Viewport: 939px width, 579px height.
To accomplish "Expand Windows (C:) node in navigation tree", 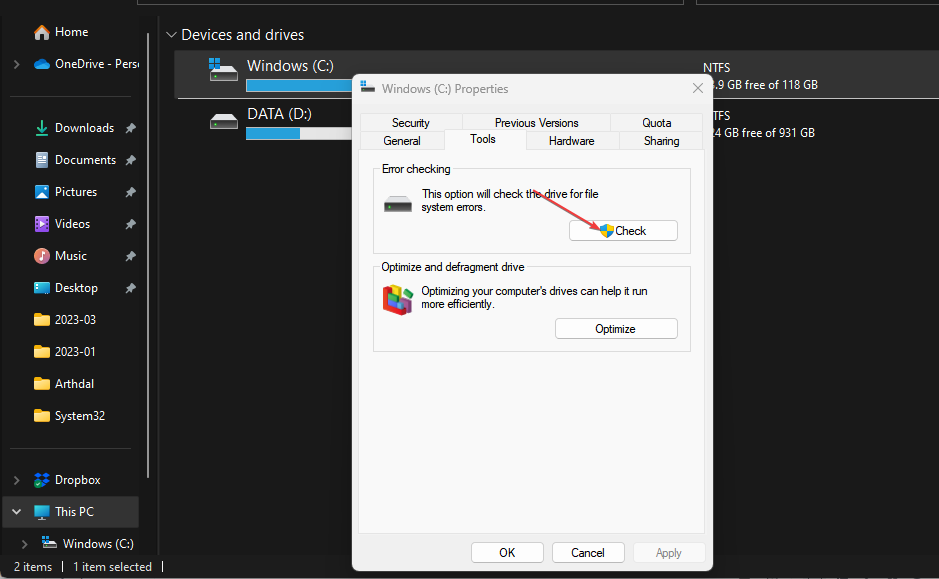I will (25, 544).
